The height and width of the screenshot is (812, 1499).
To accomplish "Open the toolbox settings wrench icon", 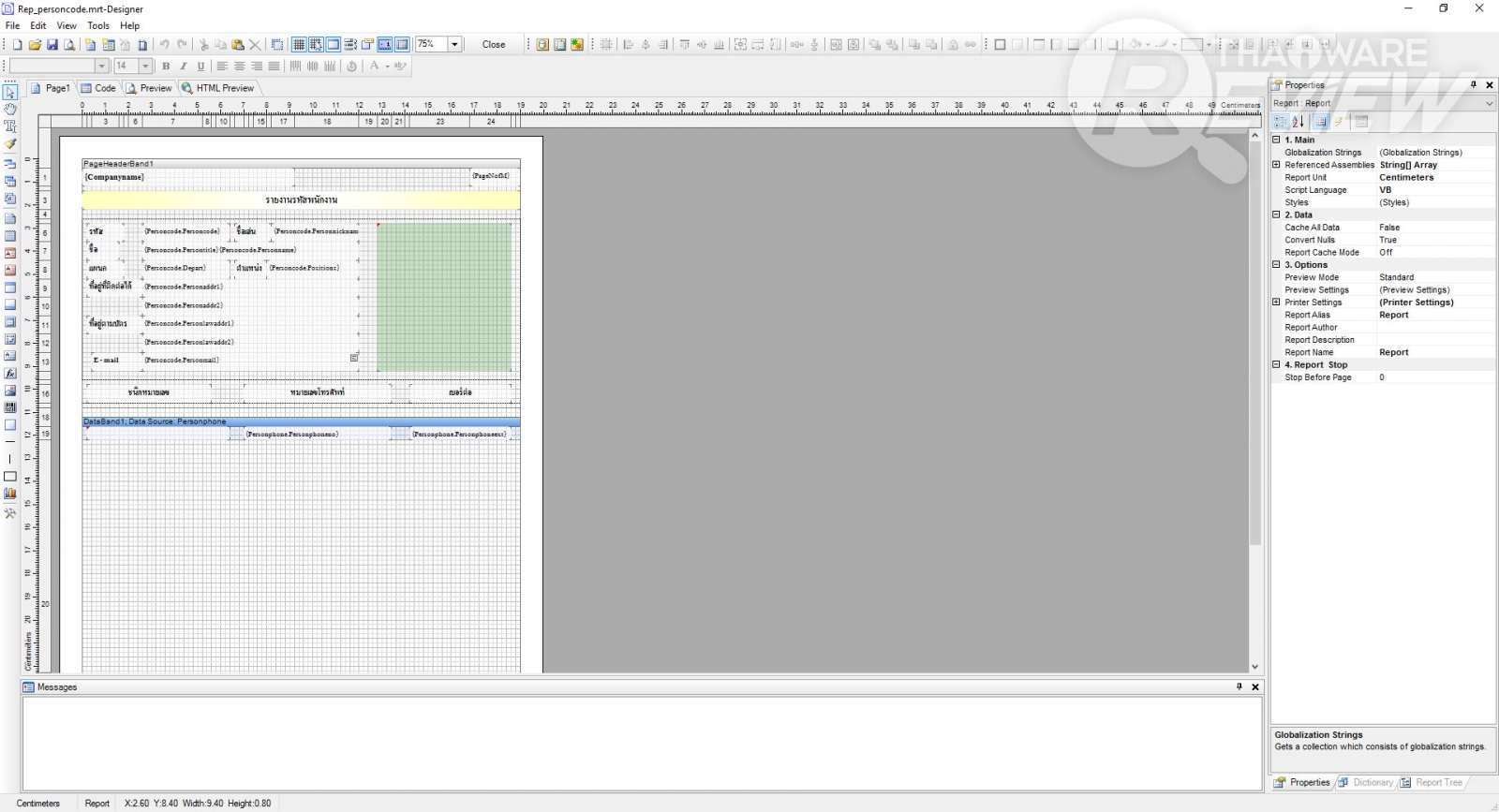I will [x=10, y=513].
